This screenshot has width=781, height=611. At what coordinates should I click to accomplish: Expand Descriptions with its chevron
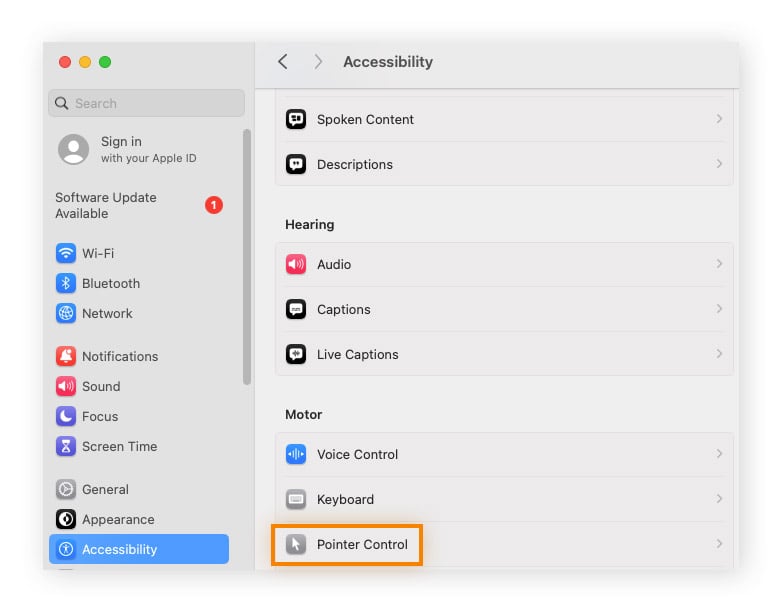[x=719, y=163]
